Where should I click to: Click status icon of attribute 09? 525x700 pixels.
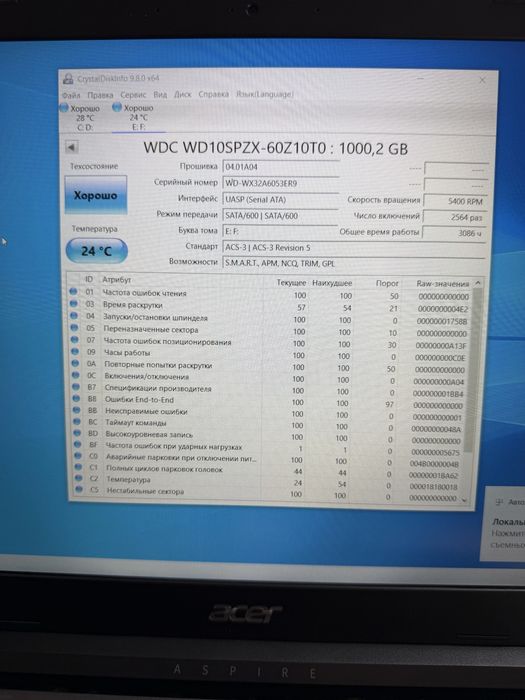tap(75, 352)
